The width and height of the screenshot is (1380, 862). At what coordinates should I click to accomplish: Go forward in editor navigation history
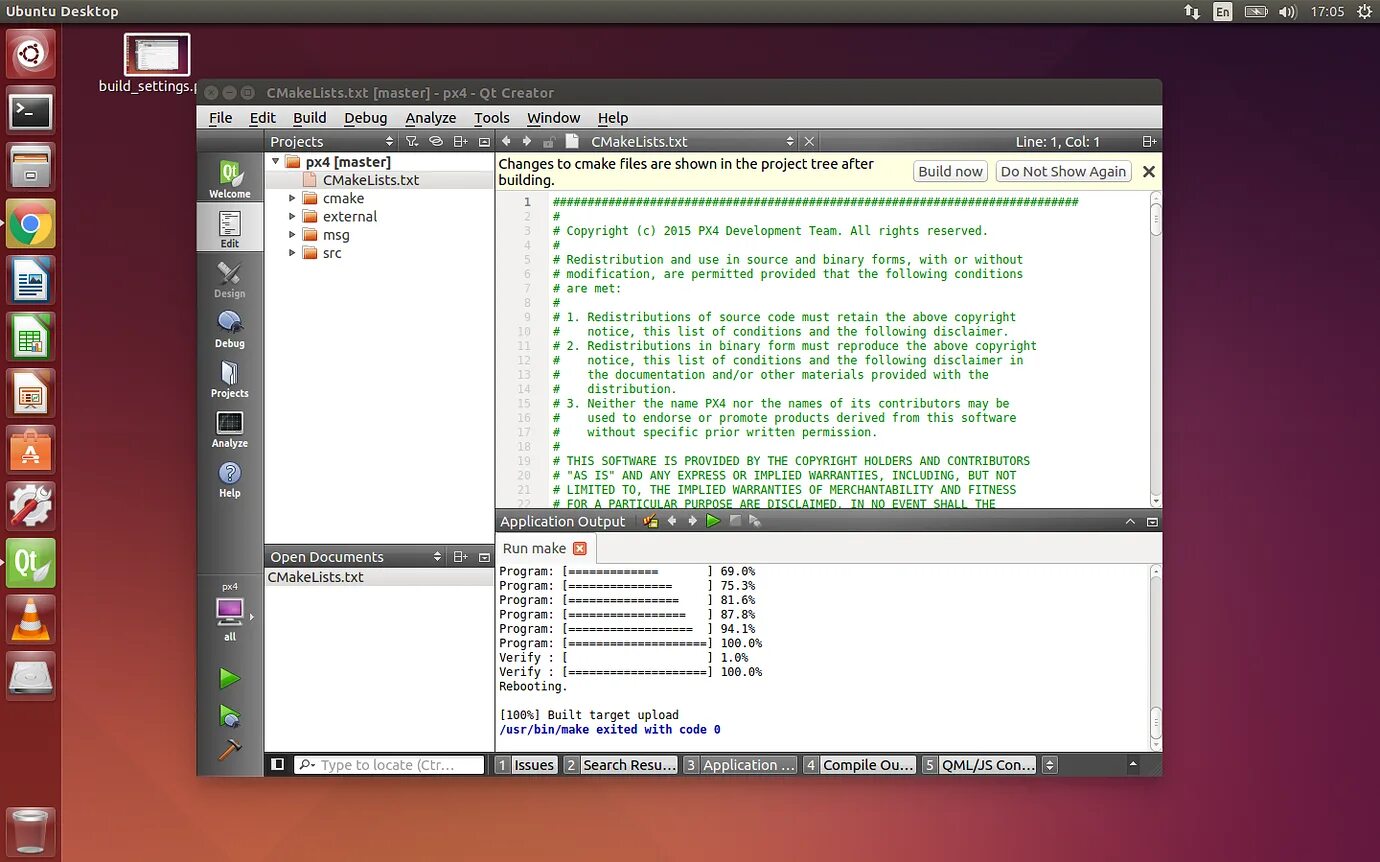point(527,142)
